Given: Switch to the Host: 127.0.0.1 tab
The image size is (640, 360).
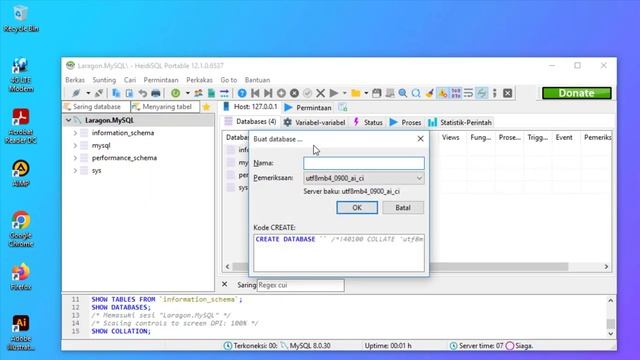Looking at the screenshot, I should (251, 107).
